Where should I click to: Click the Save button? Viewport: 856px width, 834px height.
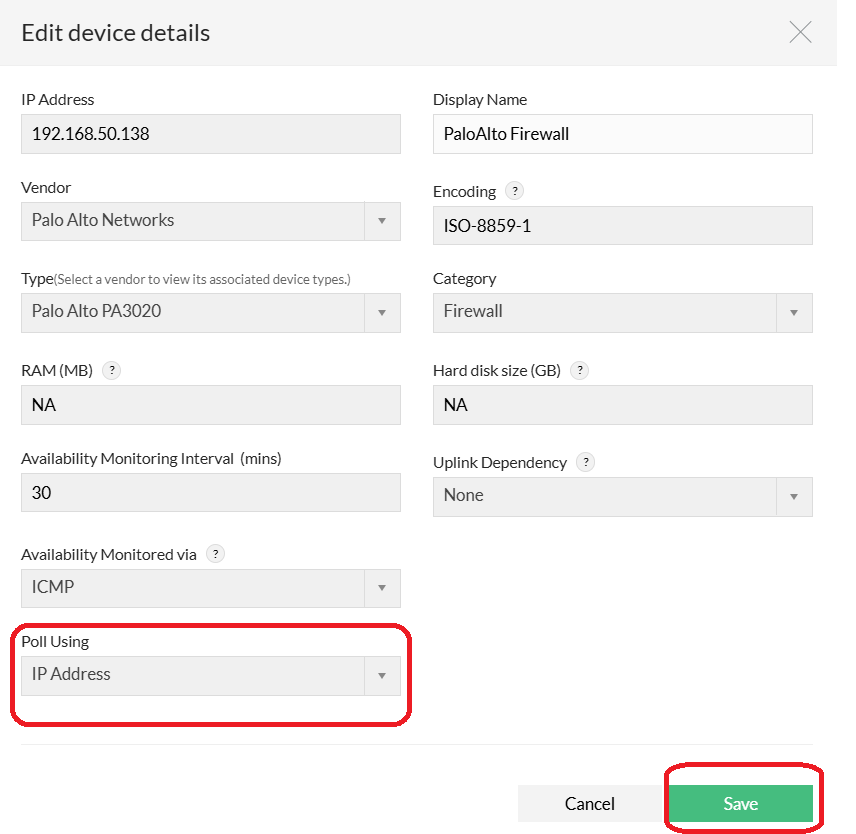click(x=740, y=803)
